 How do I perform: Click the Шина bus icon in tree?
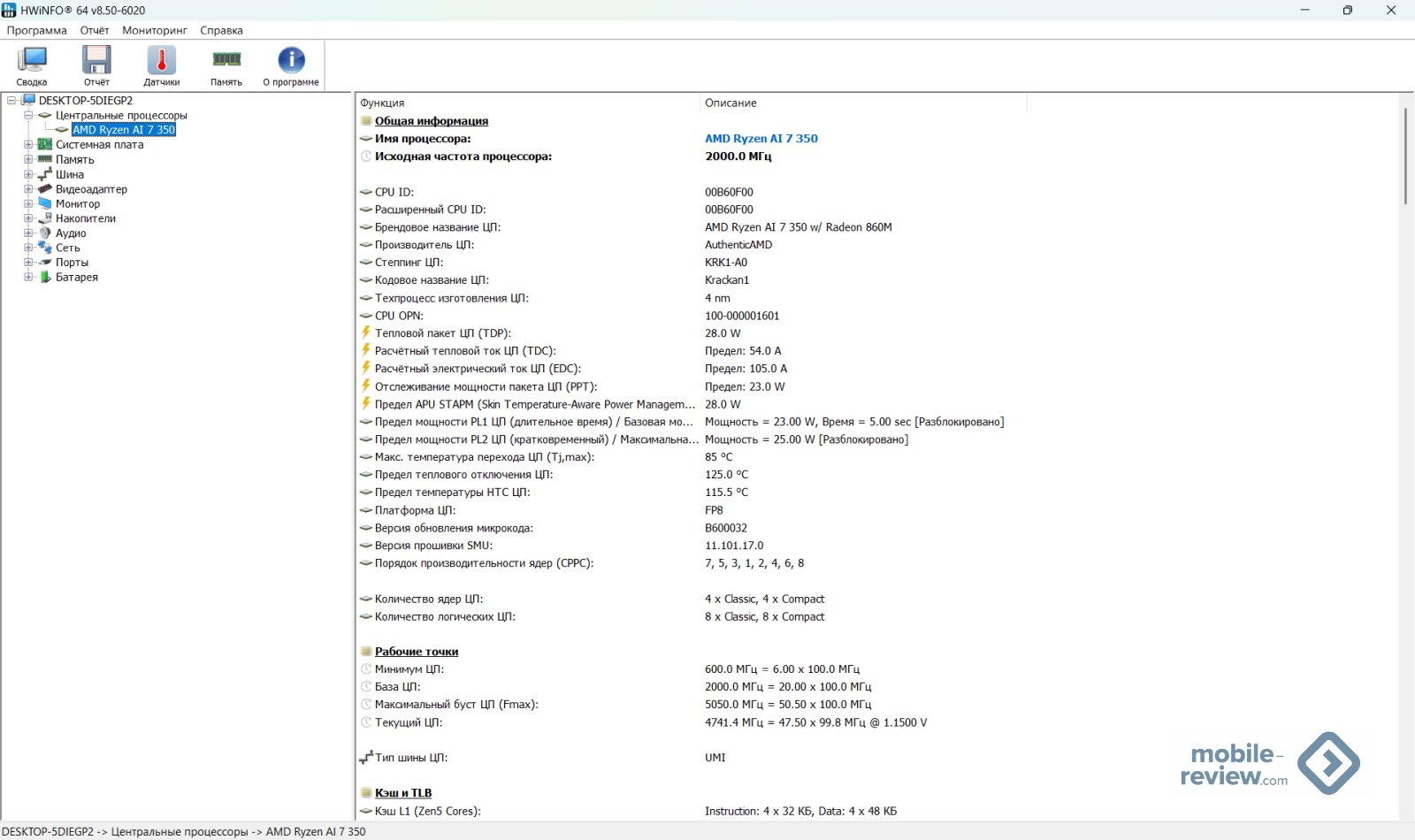point(45,174)
